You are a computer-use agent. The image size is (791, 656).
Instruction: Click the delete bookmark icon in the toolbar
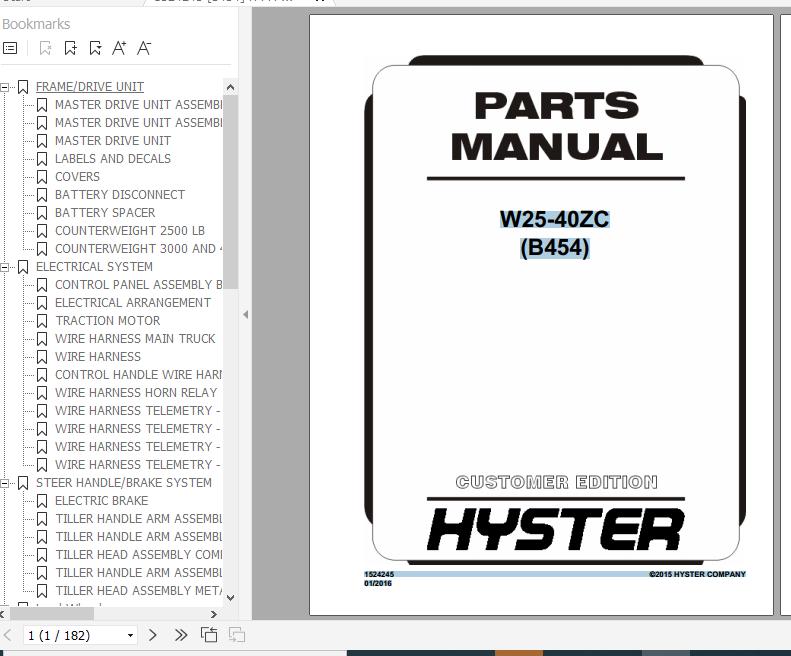point(45,48)
